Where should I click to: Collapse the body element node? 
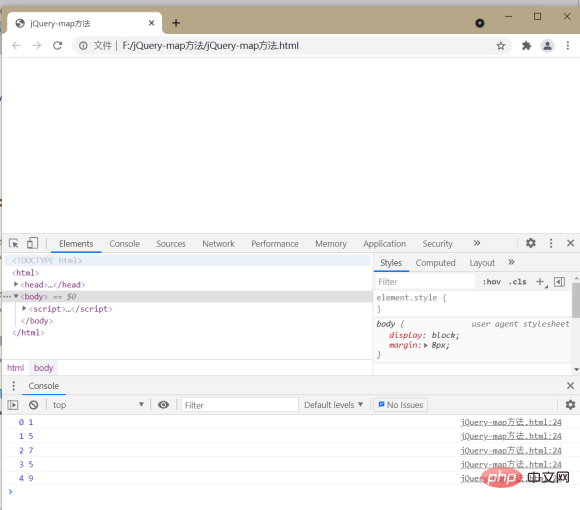click(x=16, y=296)
